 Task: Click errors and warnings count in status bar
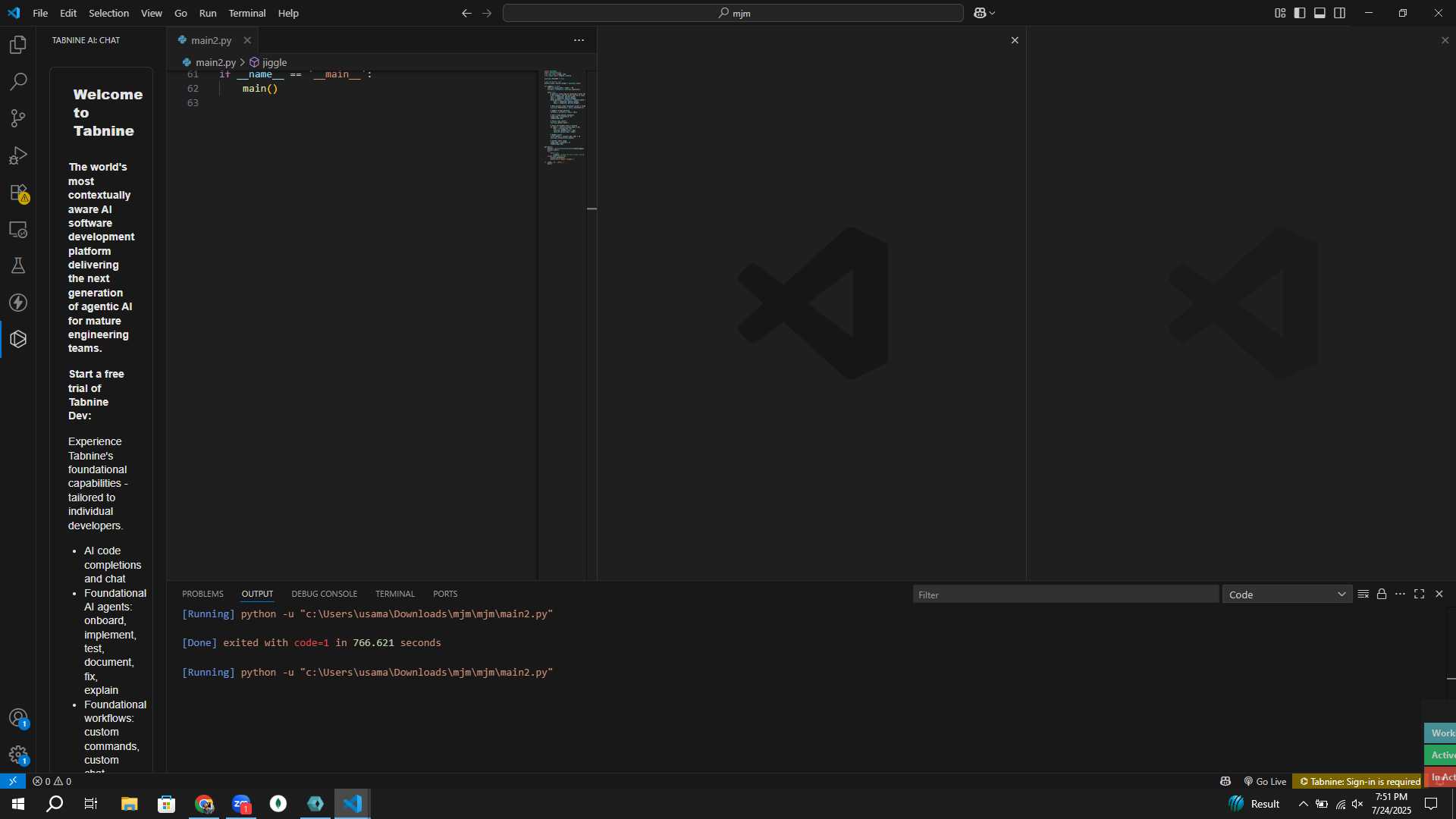[x=52, y=781]
